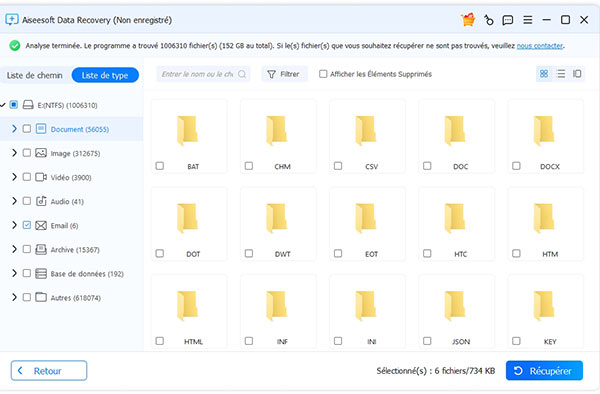Click the Image category icon
Viewport: 600px width, 394px height.
41,153
